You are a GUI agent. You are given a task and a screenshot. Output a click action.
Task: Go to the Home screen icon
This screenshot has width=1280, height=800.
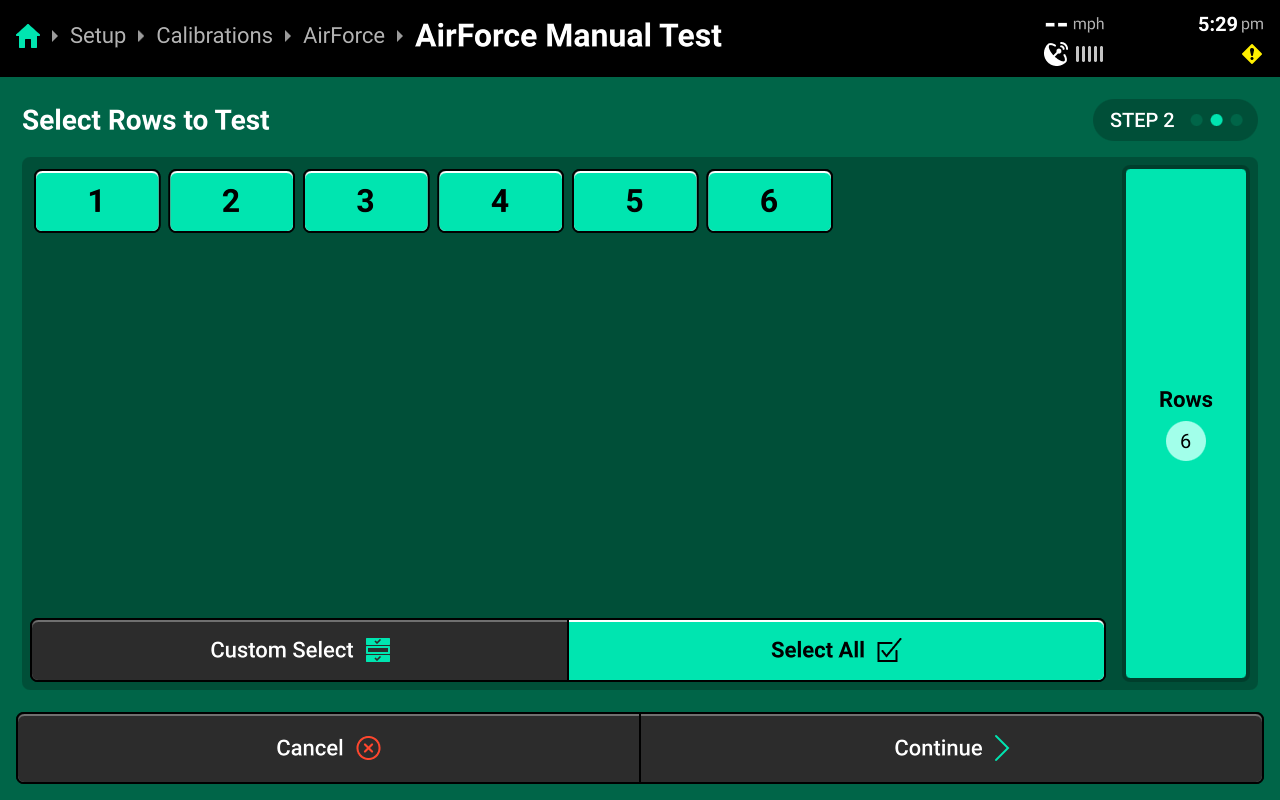pyautogui.click(x=28, y=37)
